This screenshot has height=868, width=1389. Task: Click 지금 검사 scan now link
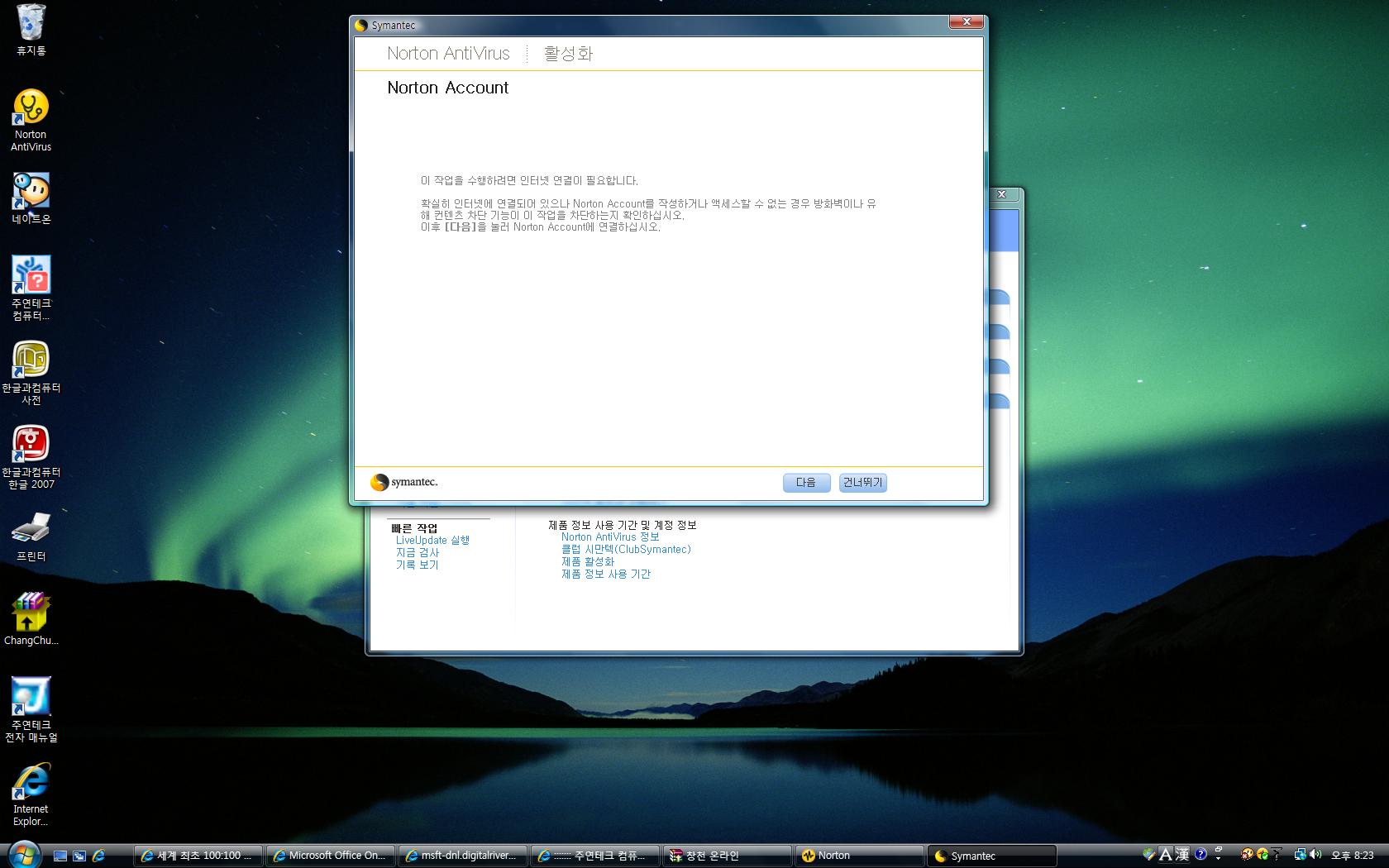coord(418,553)
